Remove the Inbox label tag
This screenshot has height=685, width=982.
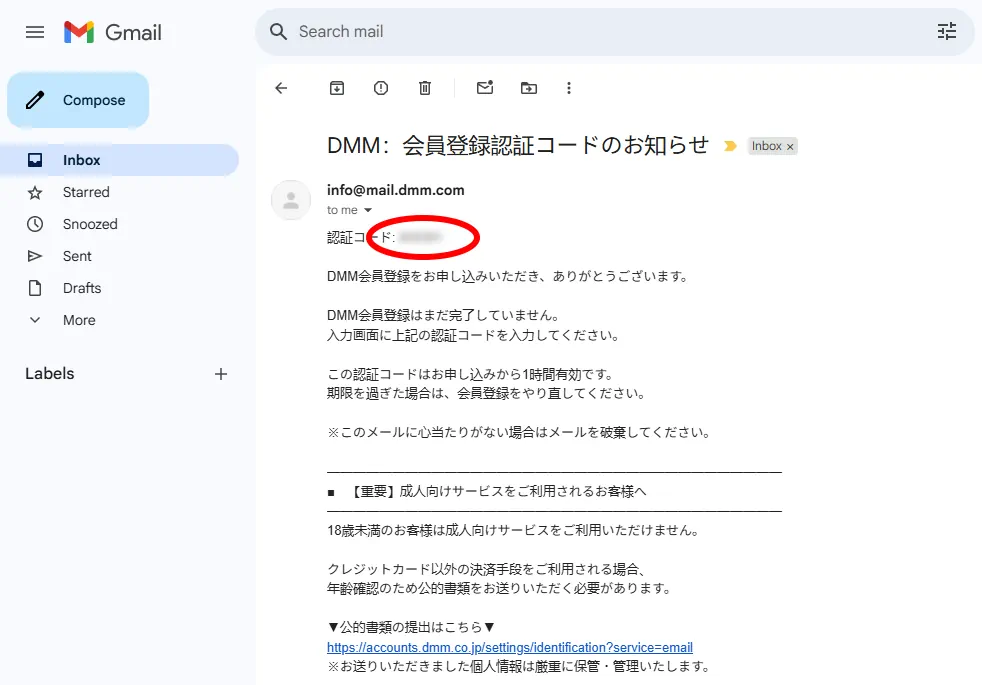pos(790,147)
